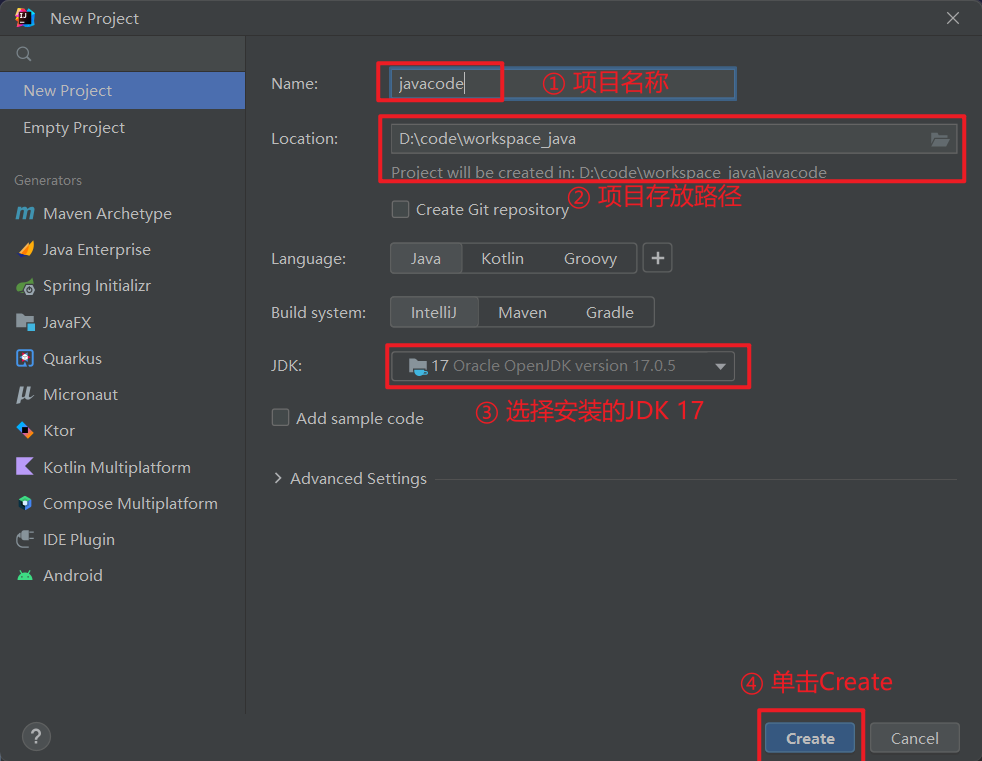Open the Spring Initializr generator
The width and height of the screenshot is (982, 761).
(x=123, y=286)
